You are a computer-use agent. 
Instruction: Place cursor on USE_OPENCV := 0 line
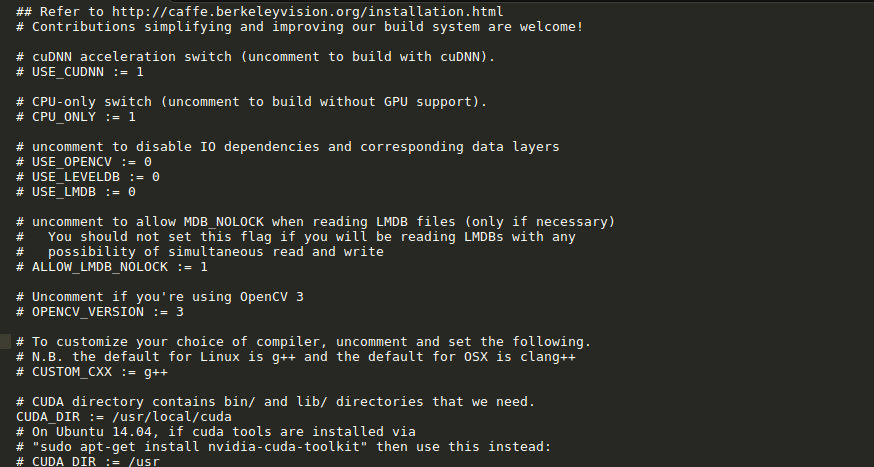tap(84, 162)
